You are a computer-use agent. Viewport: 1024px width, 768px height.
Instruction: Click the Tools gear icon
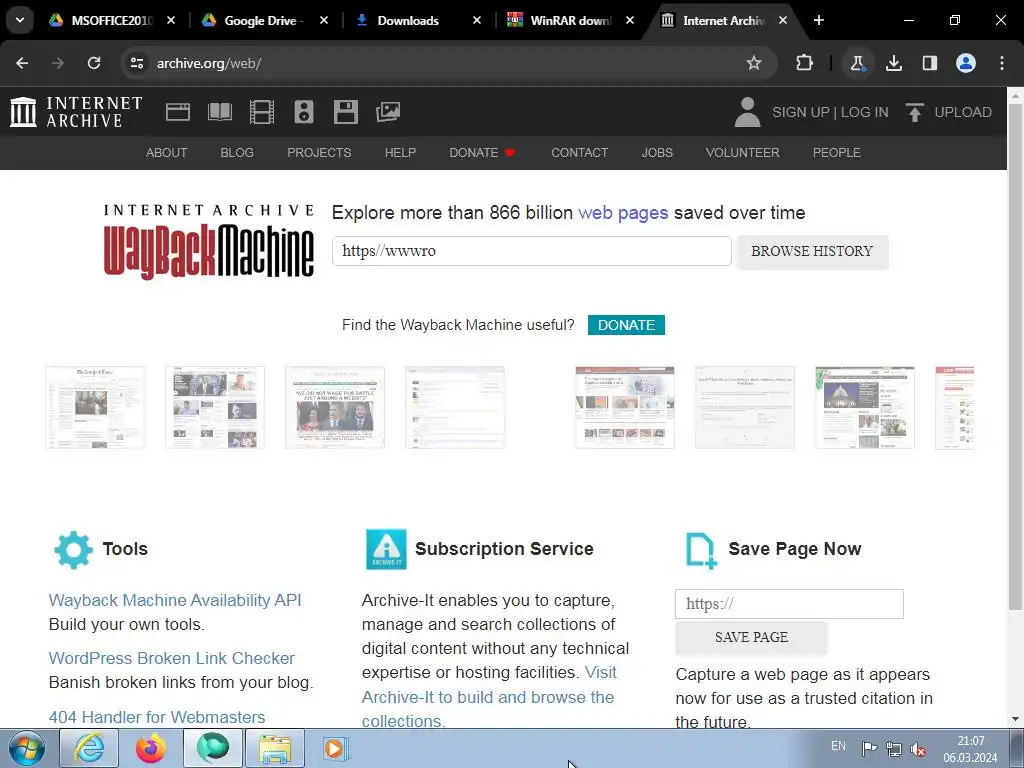click(x=73, y=549)
